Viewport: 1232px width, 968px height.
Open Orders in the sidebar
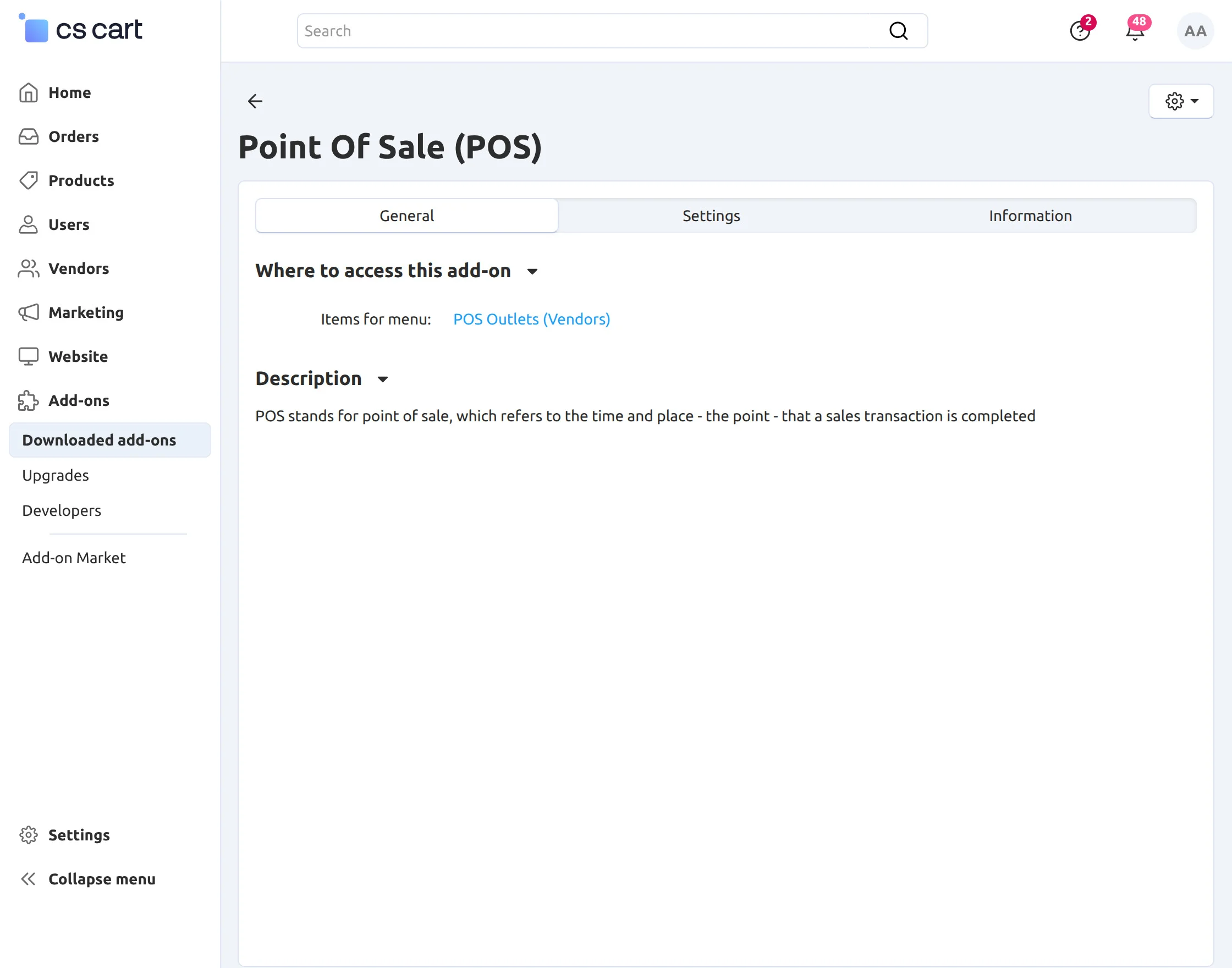(x=73, y=136)
